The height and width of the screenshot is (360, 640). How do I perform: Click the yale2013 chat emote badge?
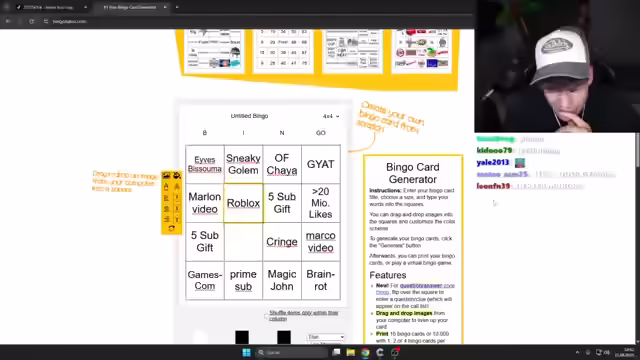(520, 162)
